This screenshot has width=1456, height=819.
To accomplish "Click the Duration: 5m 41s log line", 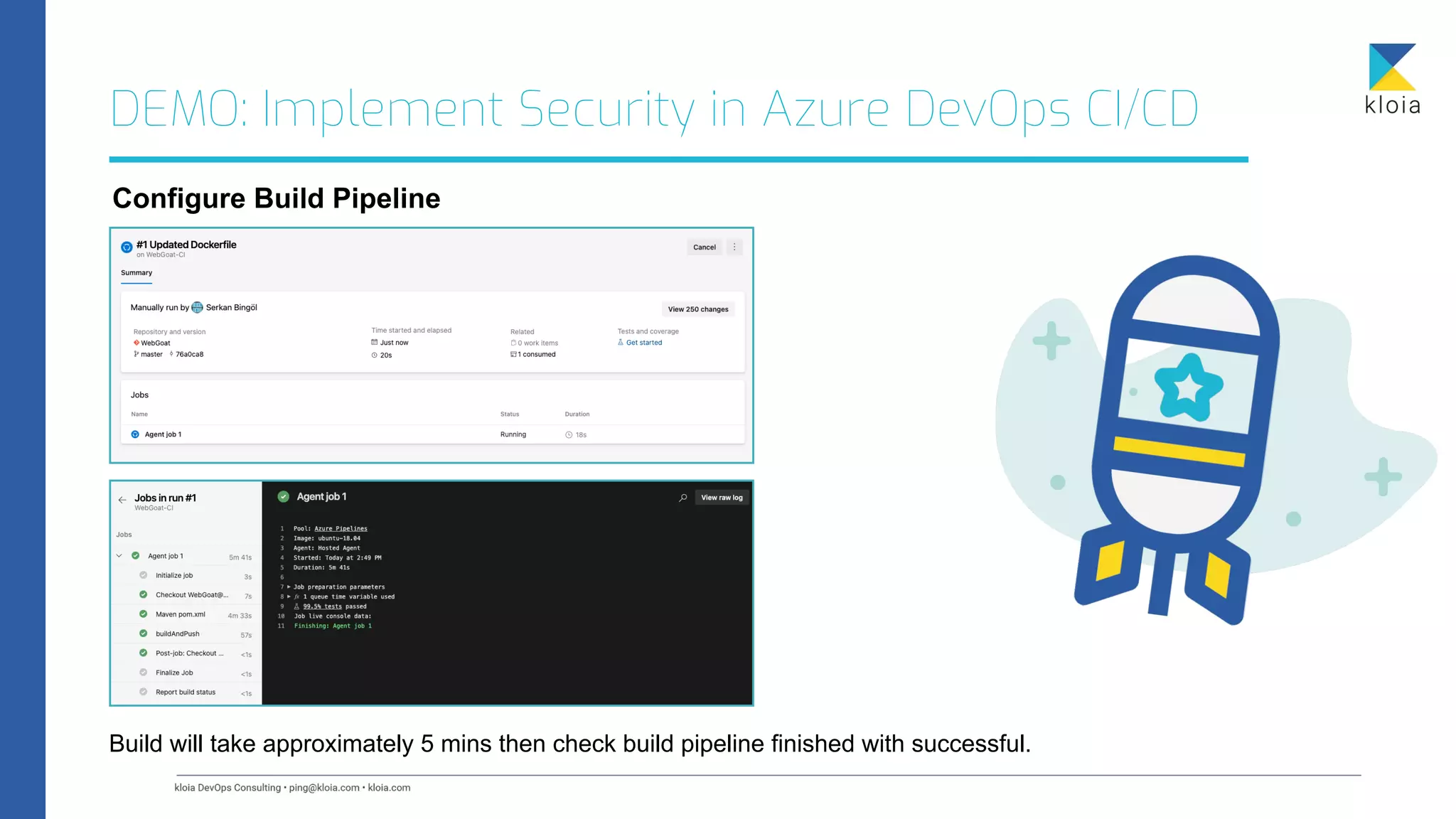I will (x=321, y=568).
